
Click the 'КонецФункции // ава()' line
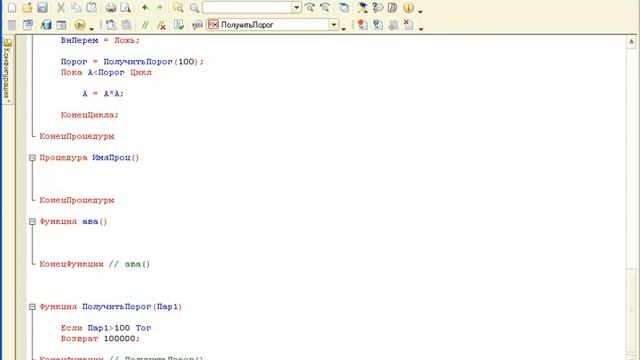tap(95, 264)
